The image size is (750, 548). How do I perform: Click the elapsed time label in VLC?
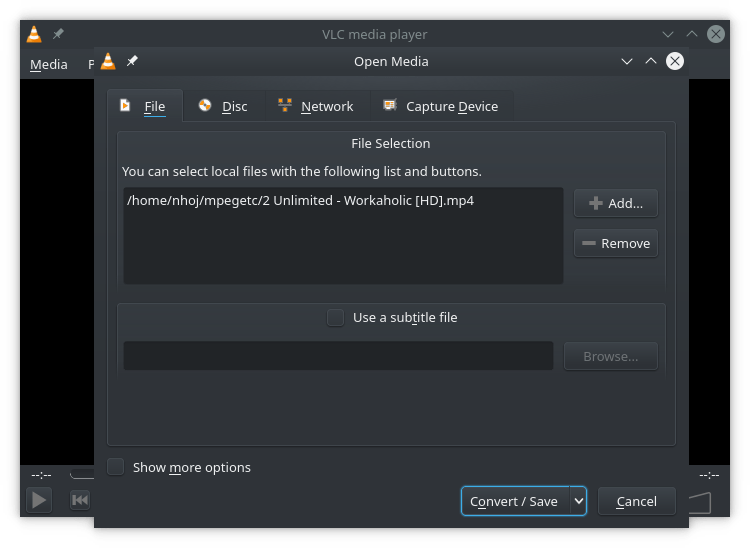click(41, 475)
